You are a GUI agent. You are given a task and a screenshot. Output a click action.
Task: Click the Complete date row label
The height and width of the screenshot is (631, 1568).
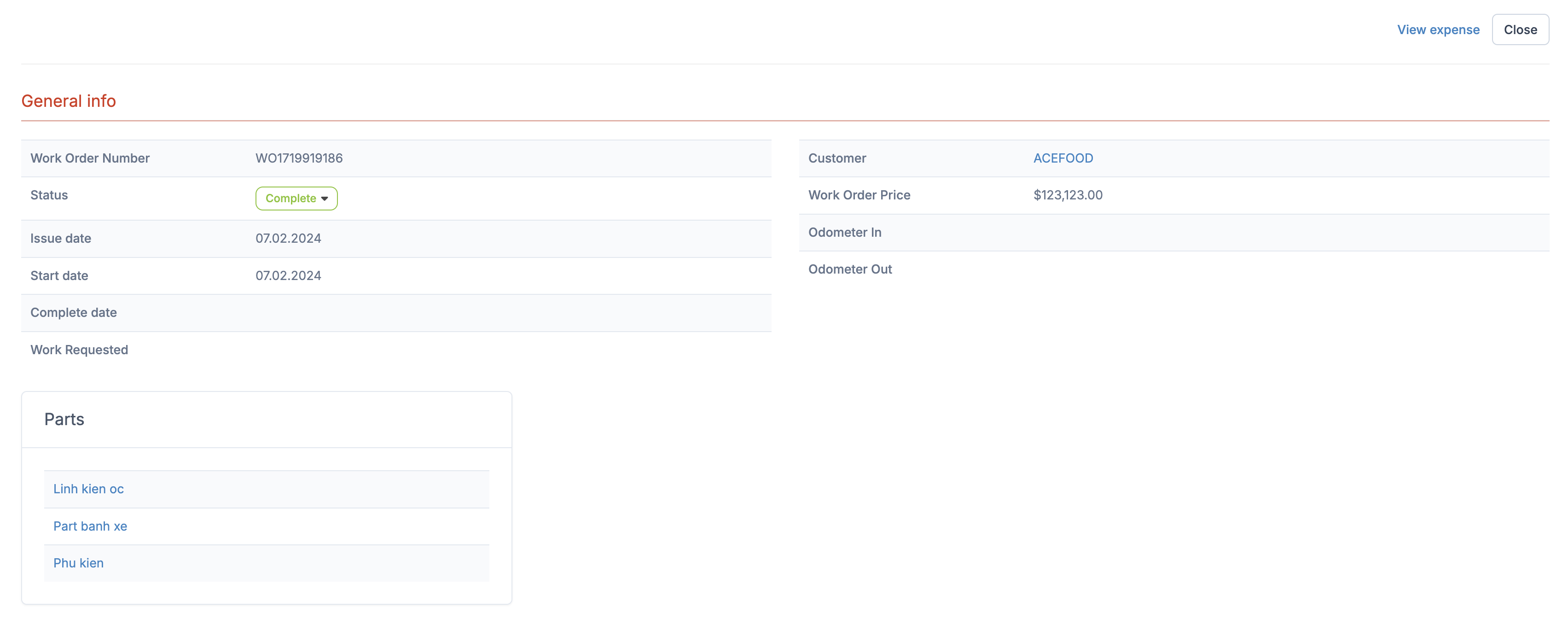pos(74,313)
